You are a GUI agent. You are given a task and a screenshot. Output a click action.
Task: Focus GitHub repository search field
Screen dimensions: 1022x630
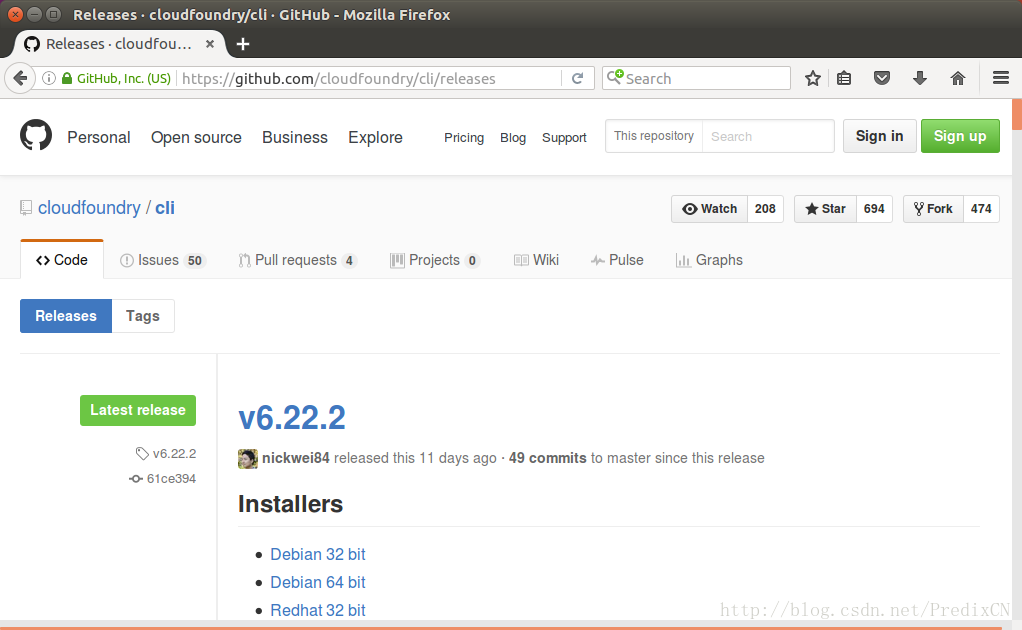(768, 136)
